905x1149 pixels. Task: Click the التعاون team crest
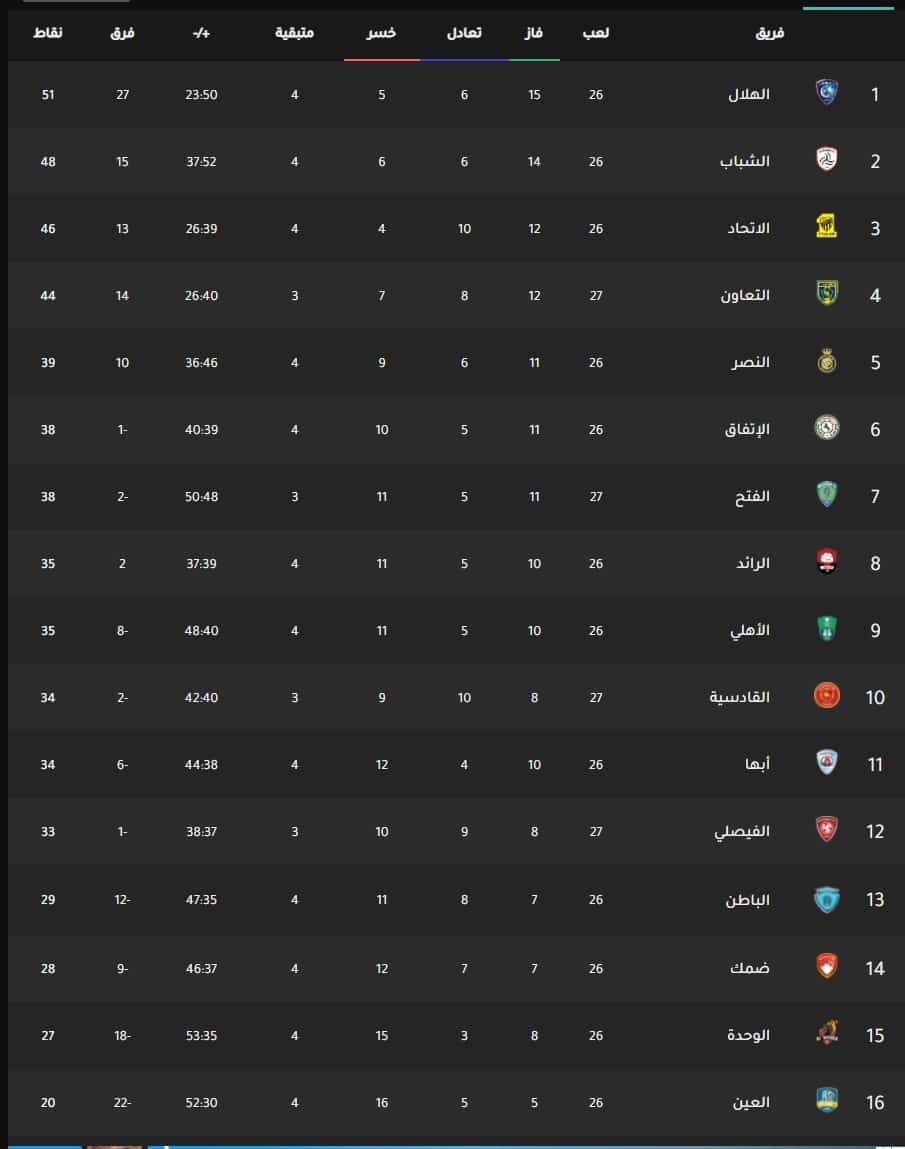827,293
